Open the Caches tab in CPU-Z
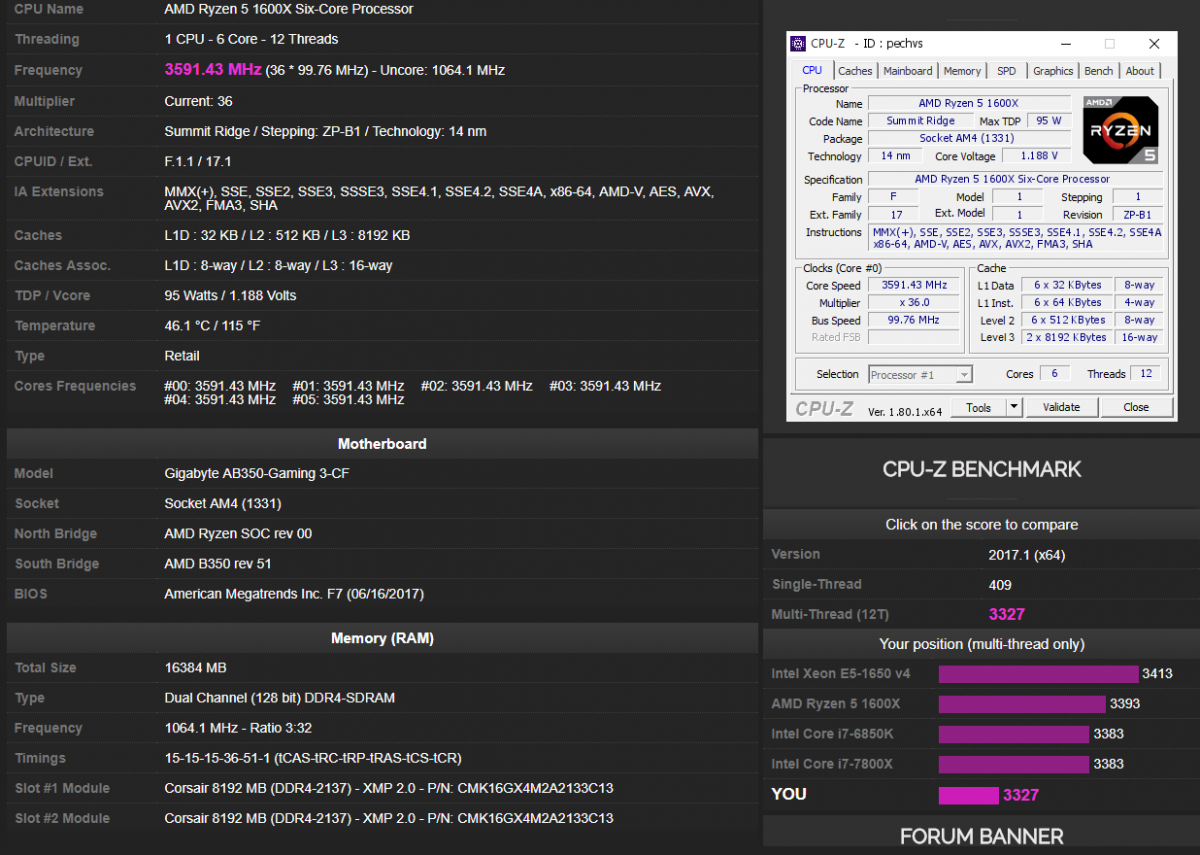This screenshot has height=855, width=1200. tap(855, 71)
